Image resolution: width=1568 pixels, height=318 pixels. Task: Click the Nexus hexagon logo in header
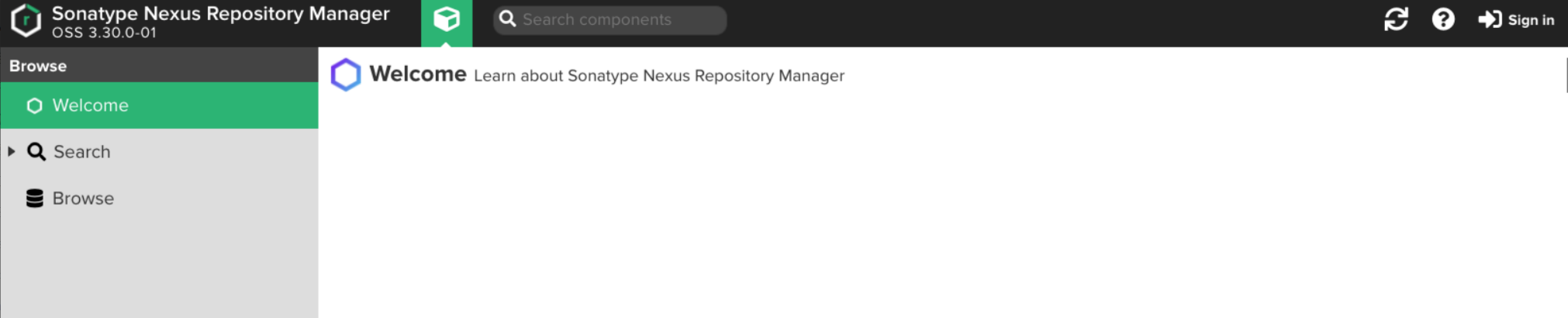point(26,20)
